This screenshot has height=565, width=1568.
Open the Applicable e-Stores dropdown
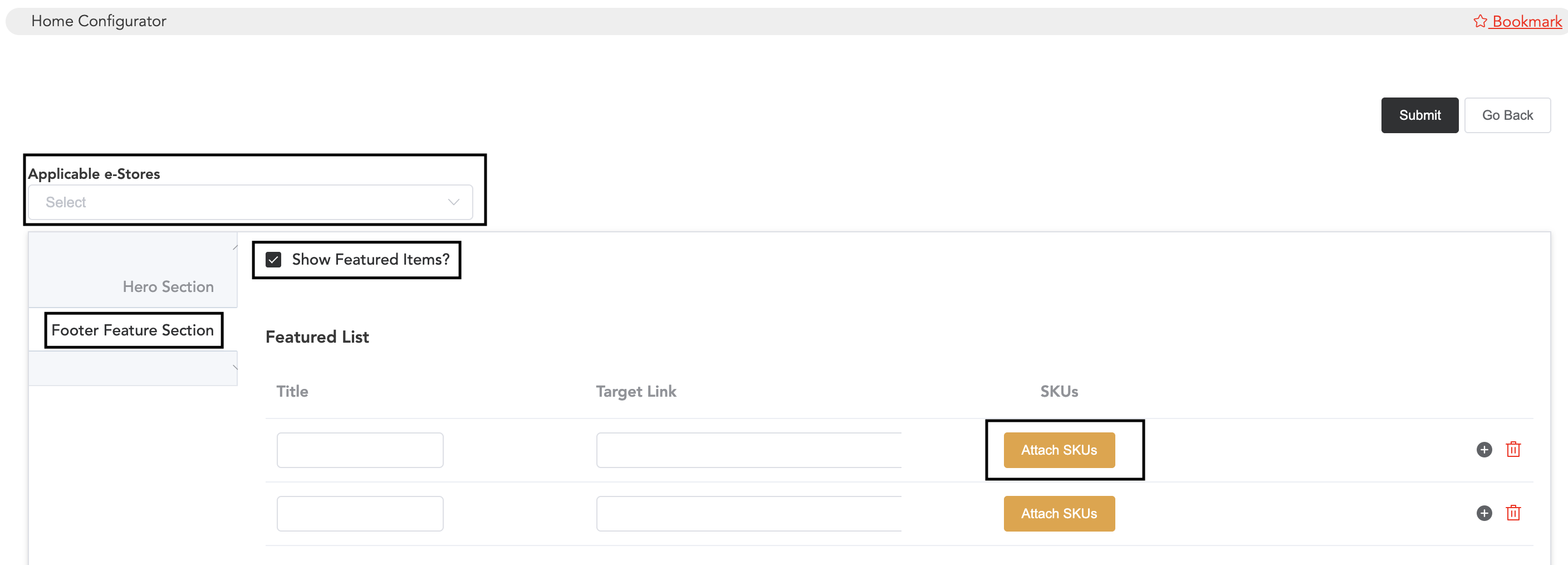click(x=250, y=202)
